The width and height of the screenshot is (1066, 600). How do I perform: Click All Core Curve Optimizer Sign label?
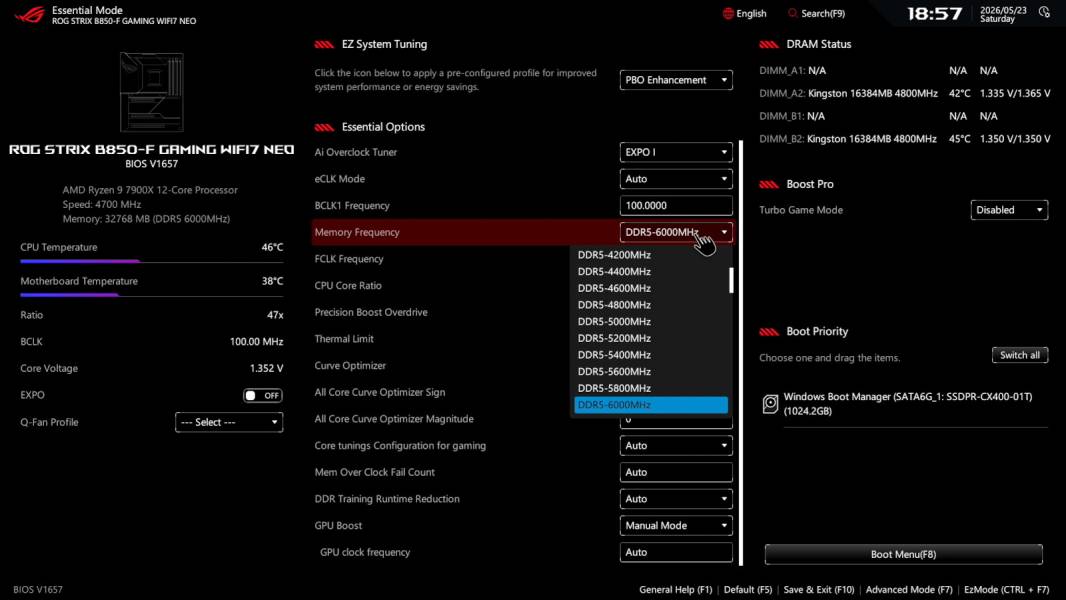(x=380, y=392)
